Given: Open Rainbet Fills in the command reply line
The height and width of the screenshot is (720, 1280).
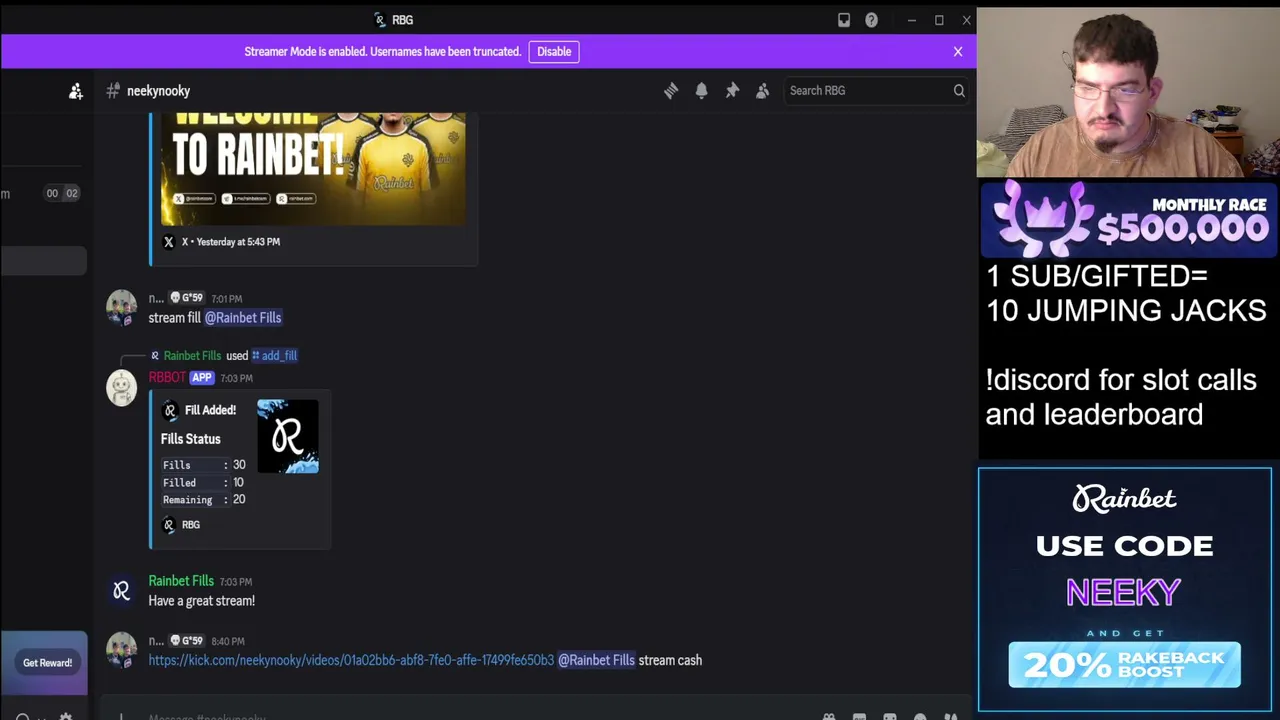Looking at the screenshot, I should [192, 355].
